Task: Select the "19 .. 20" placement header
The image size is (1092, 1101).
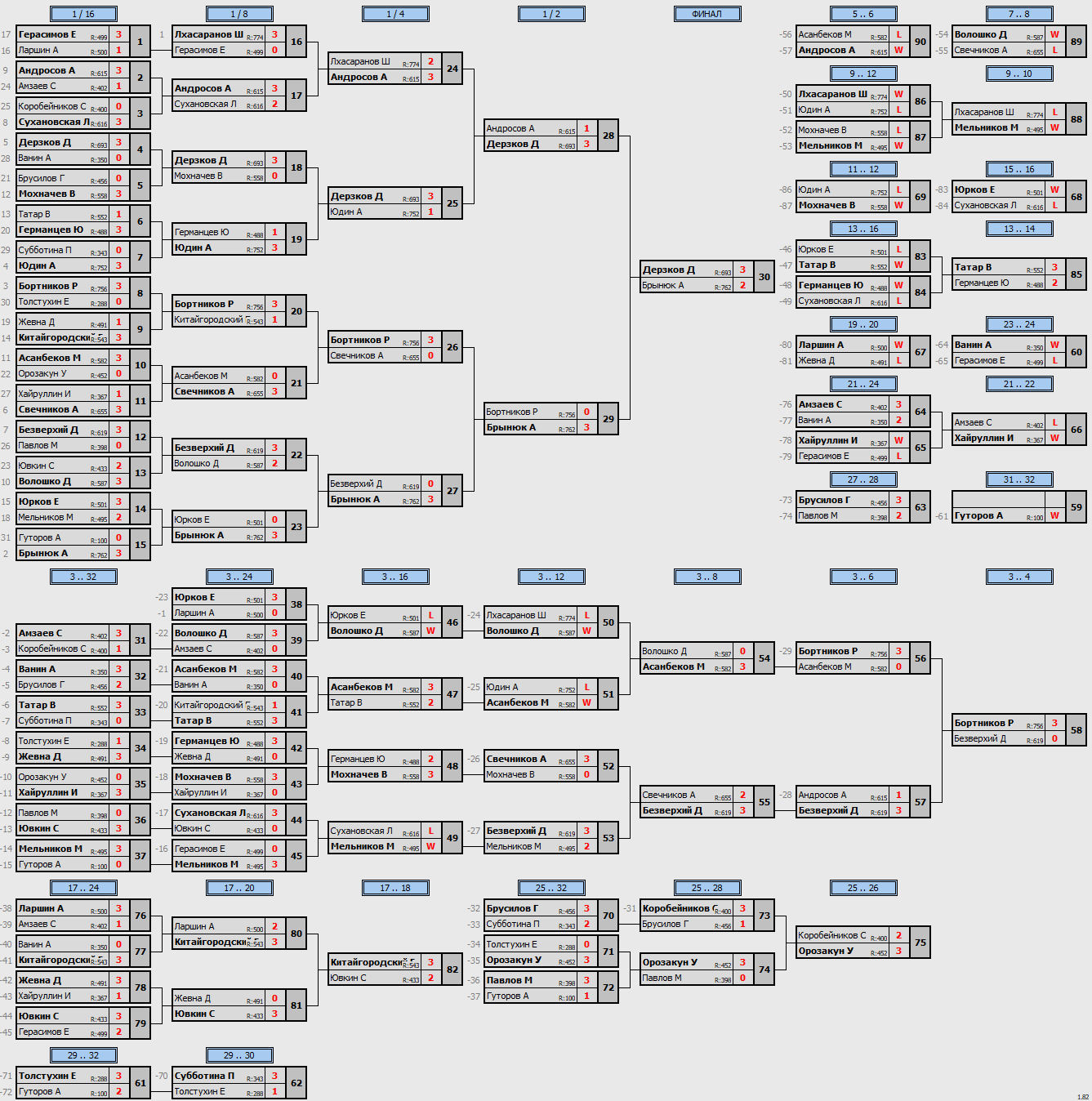Action: click(x=863, y=324)
